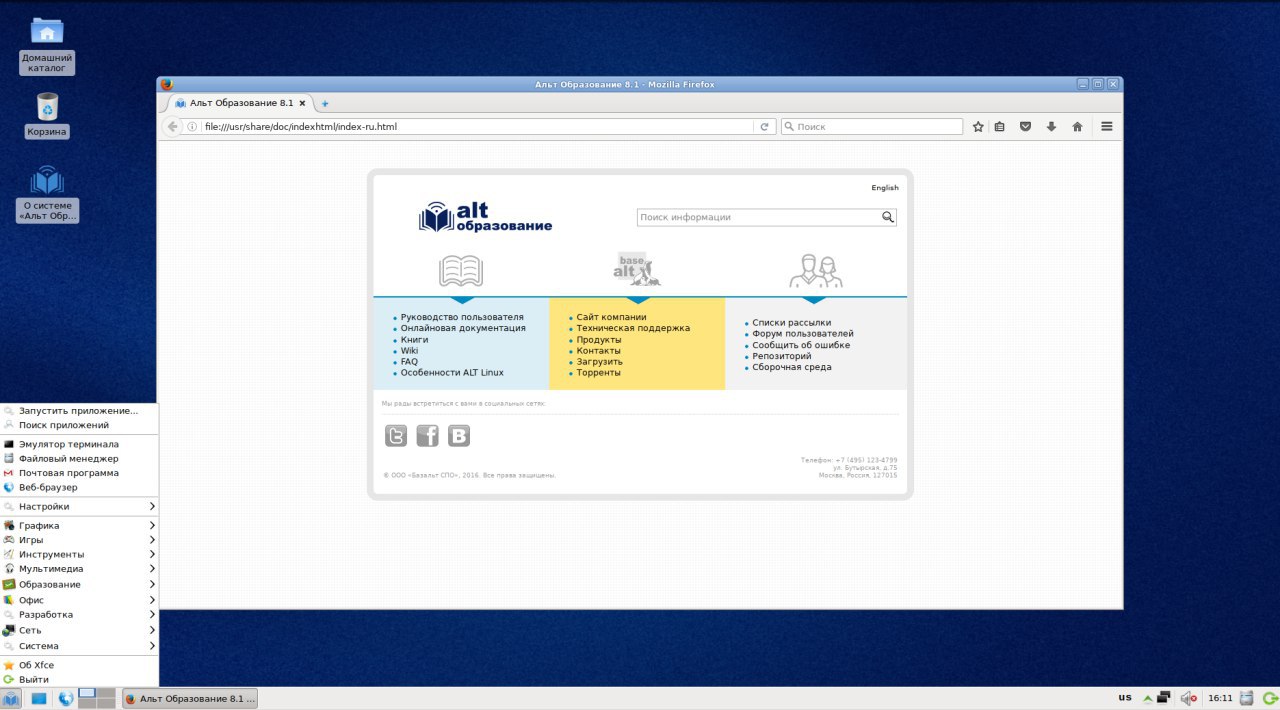Viewport: 1280px width, 710px height.
Task: Open the Firefox hamburger menu
Action: point(1107,127)
